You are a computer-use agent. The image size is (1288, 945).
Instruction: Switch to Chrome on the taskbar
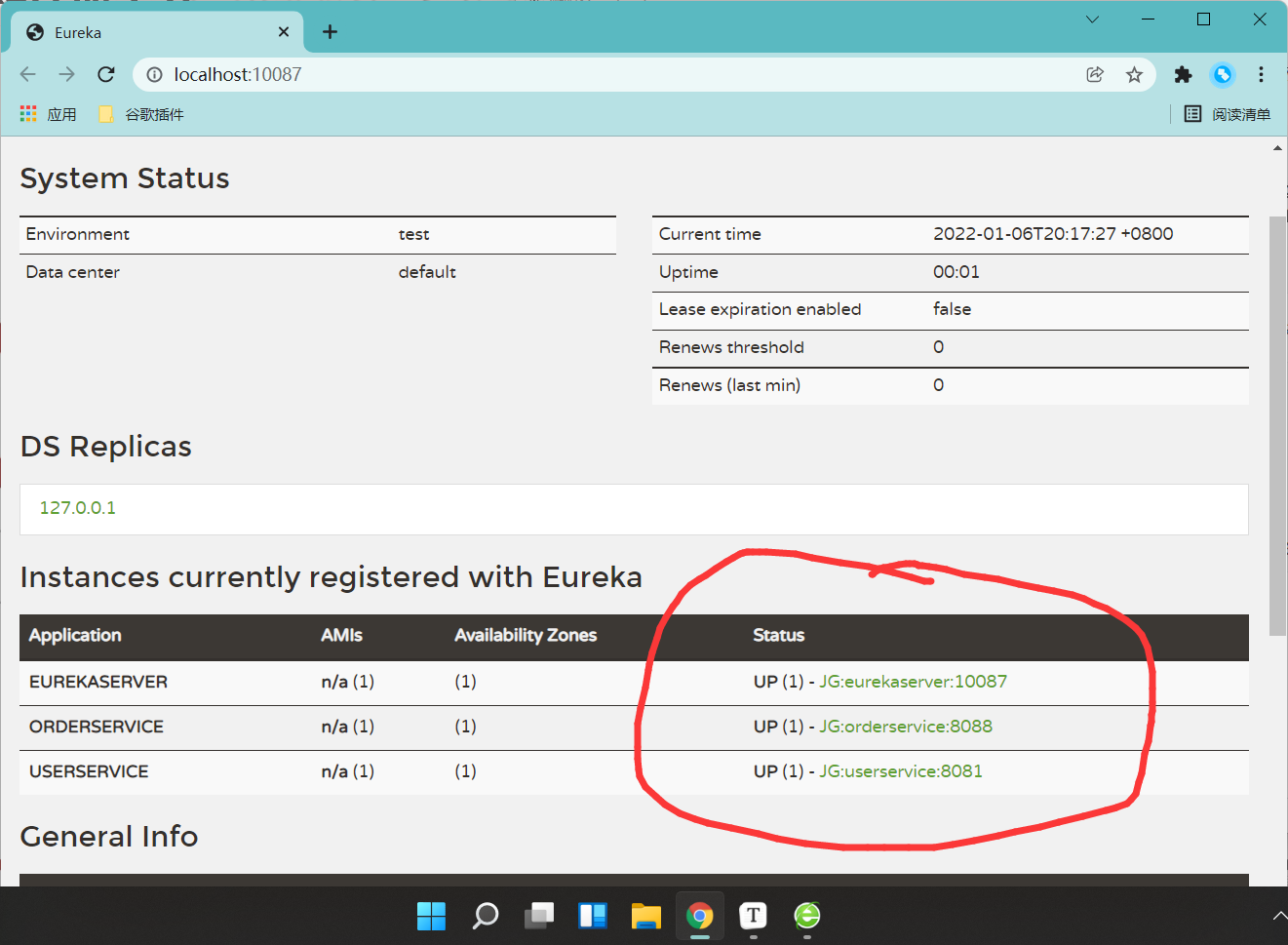tap(699, 916)
